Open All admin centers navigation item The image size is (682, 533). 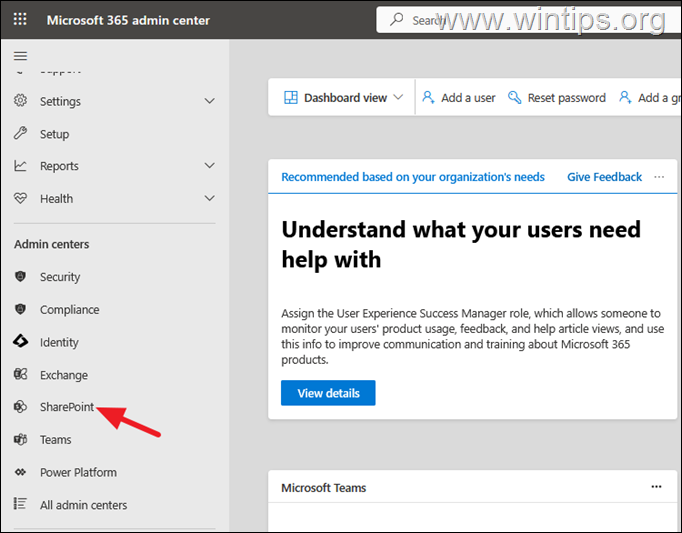pyautogui.click(x=83, y=505)
